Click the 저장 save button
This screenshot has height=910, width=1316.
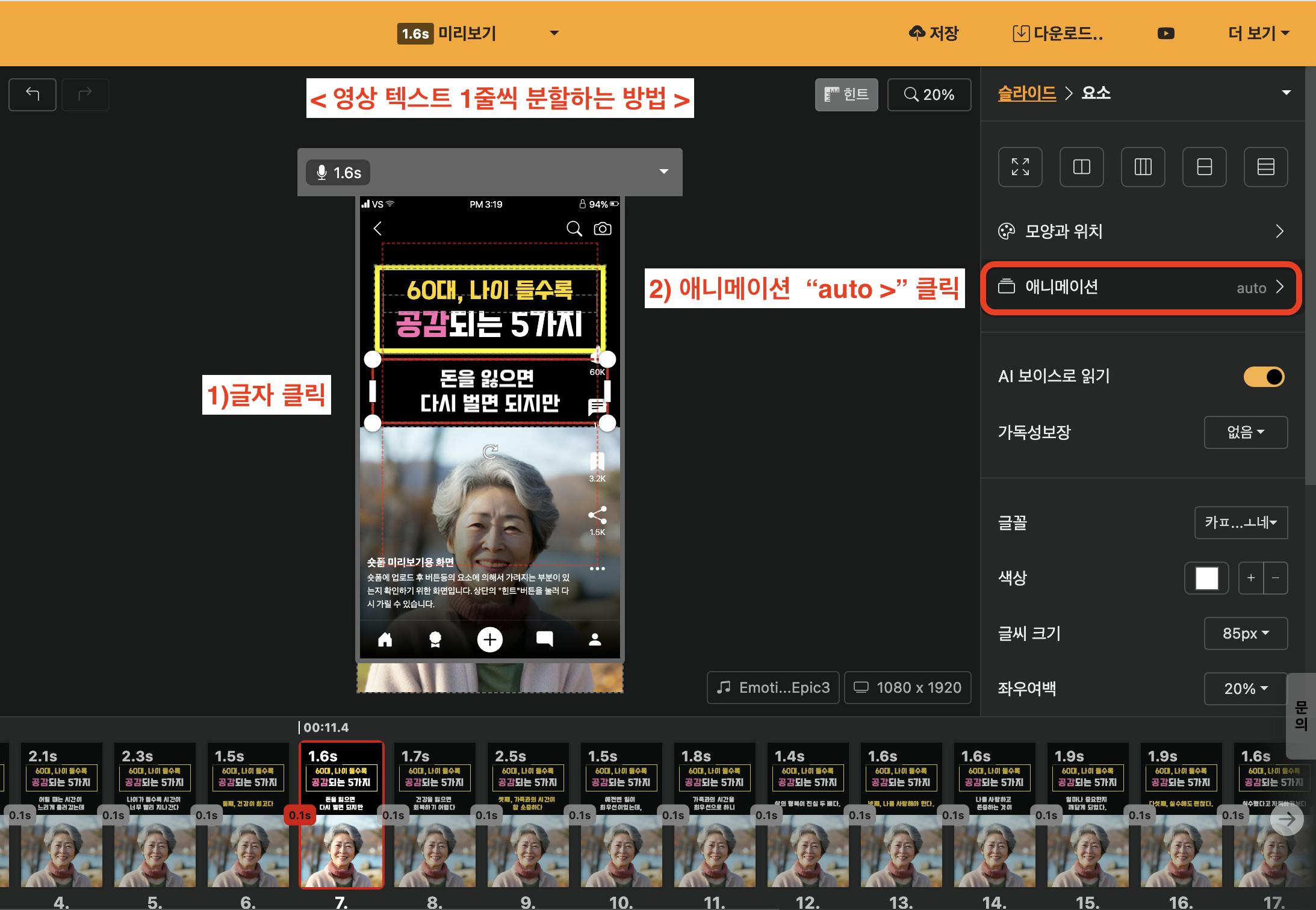click(x=934, y=34)
